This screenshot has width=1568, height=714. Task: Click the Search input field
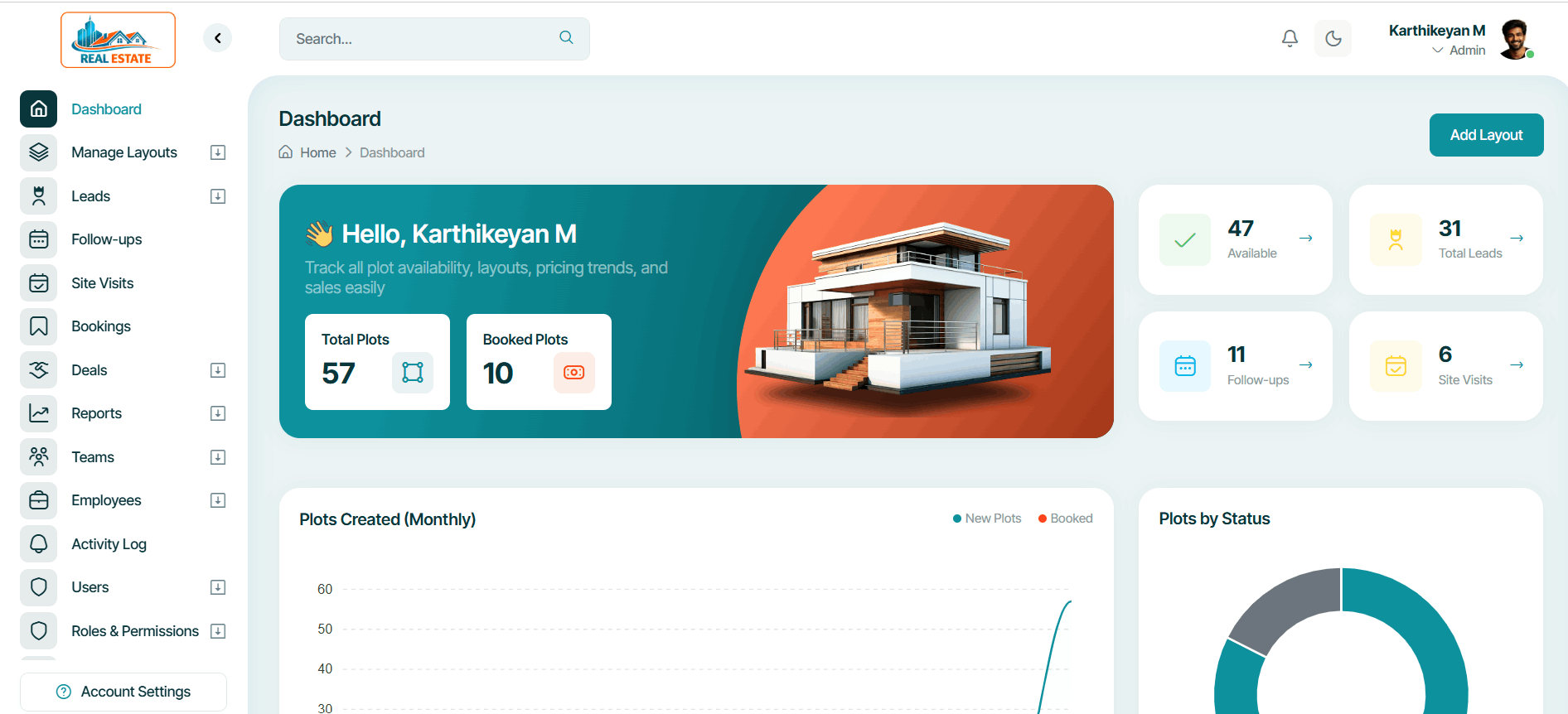434,39
